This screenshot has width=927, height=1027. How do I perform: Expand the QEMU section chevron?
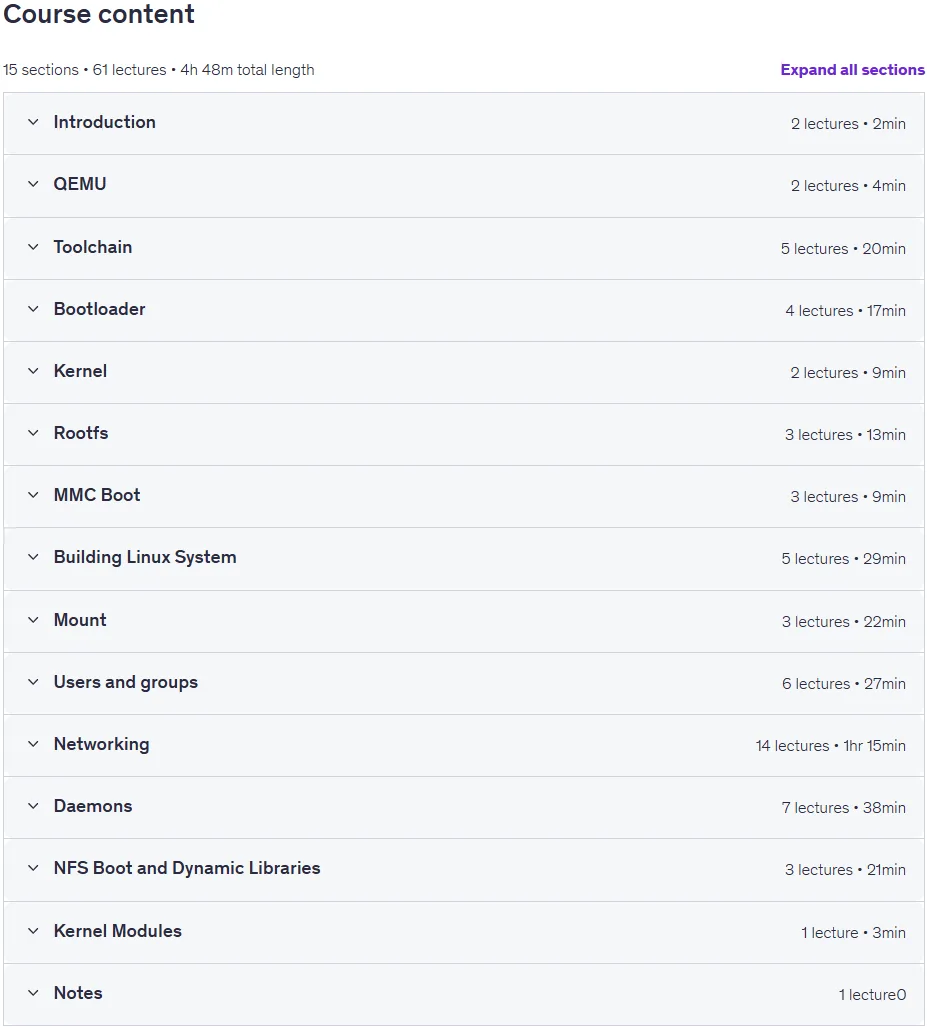click(x=33, y=184)
